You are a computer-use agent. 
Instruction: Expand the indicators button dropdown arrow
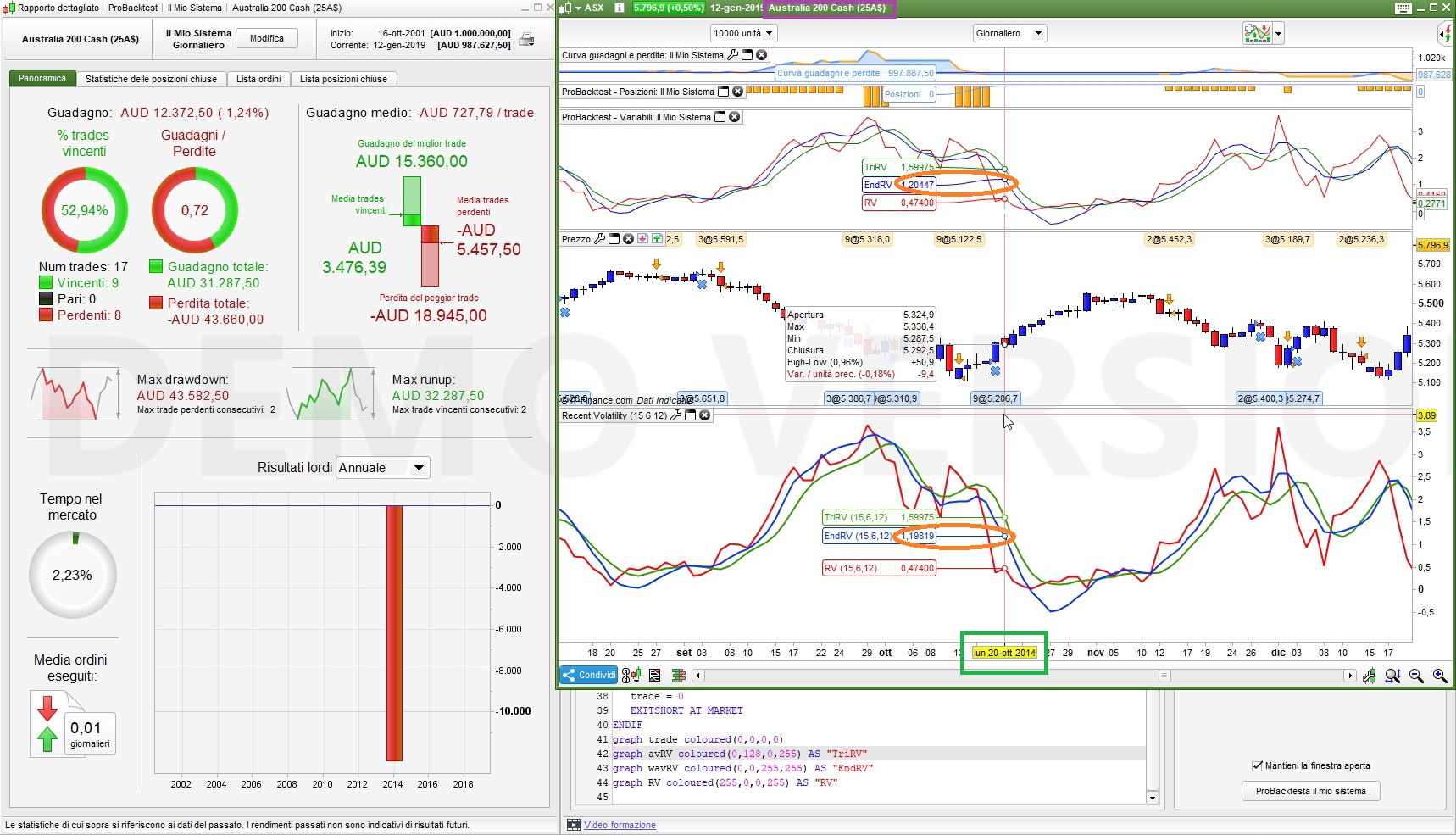[x=1278, y=34]
